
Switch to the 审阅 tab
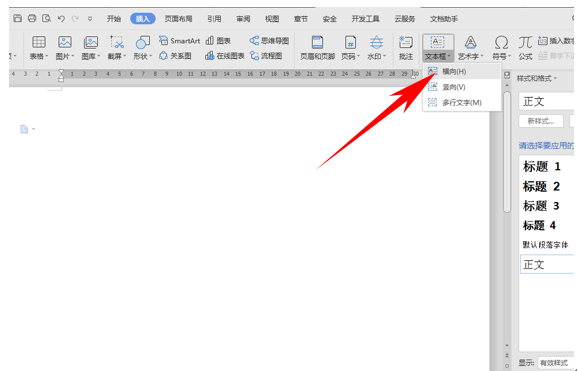pos(243,19)
